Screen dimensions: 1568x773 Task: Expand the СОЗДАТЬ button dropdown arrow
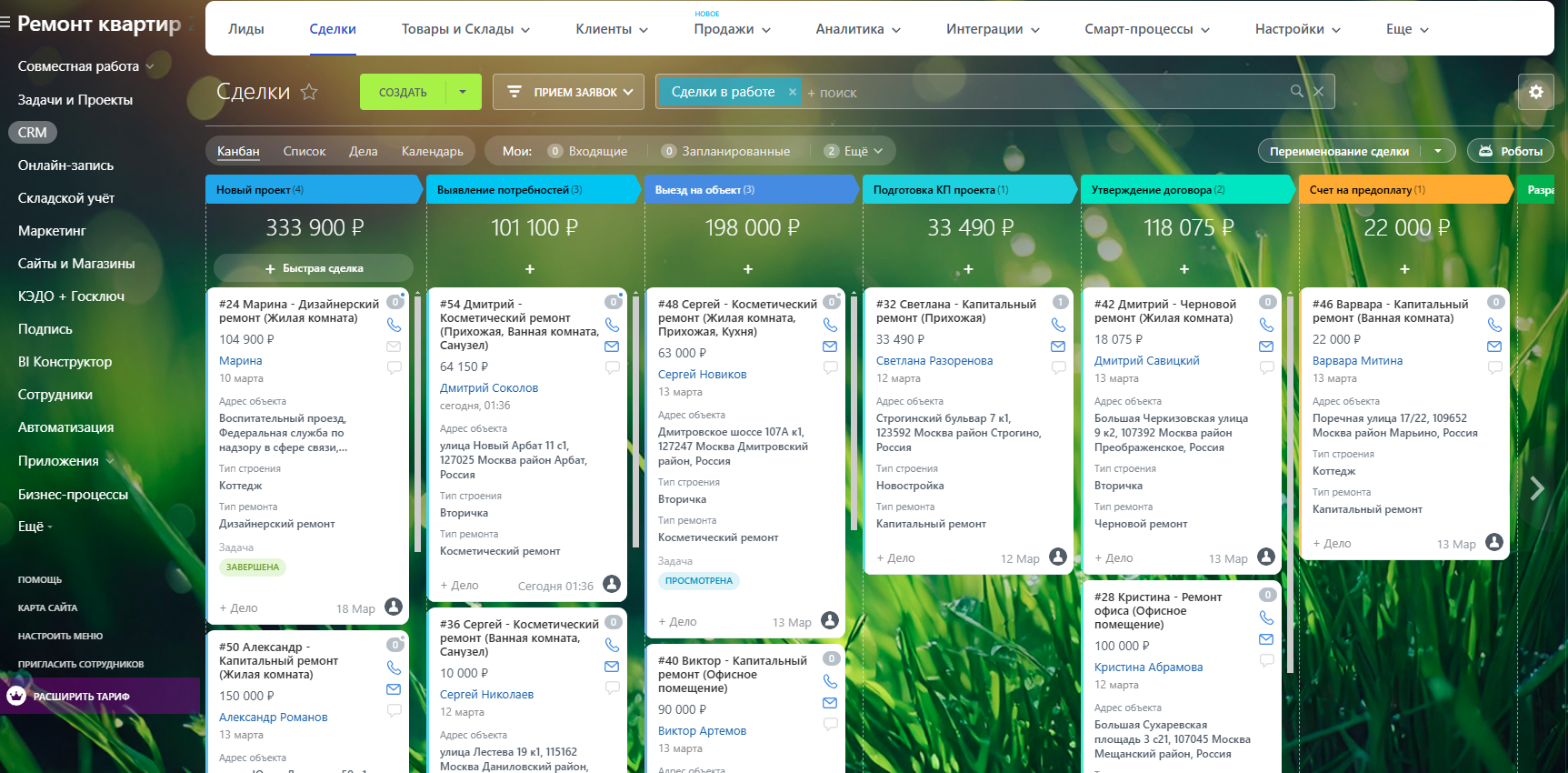pyautogui.click(x=463, y=92)
